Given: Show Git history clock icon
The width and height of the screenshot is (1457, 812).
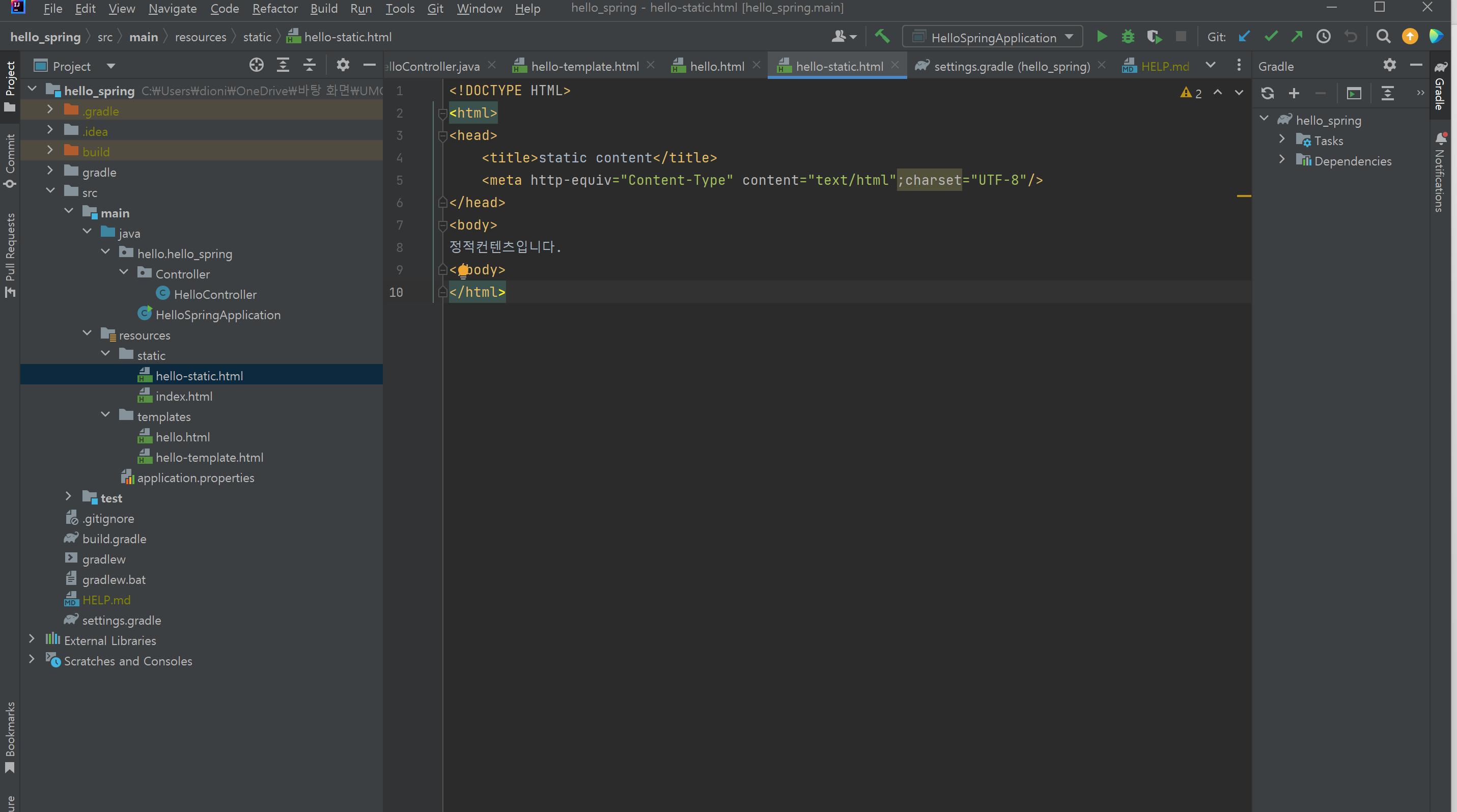Looking at the screenshot, I should point(1323,37).
